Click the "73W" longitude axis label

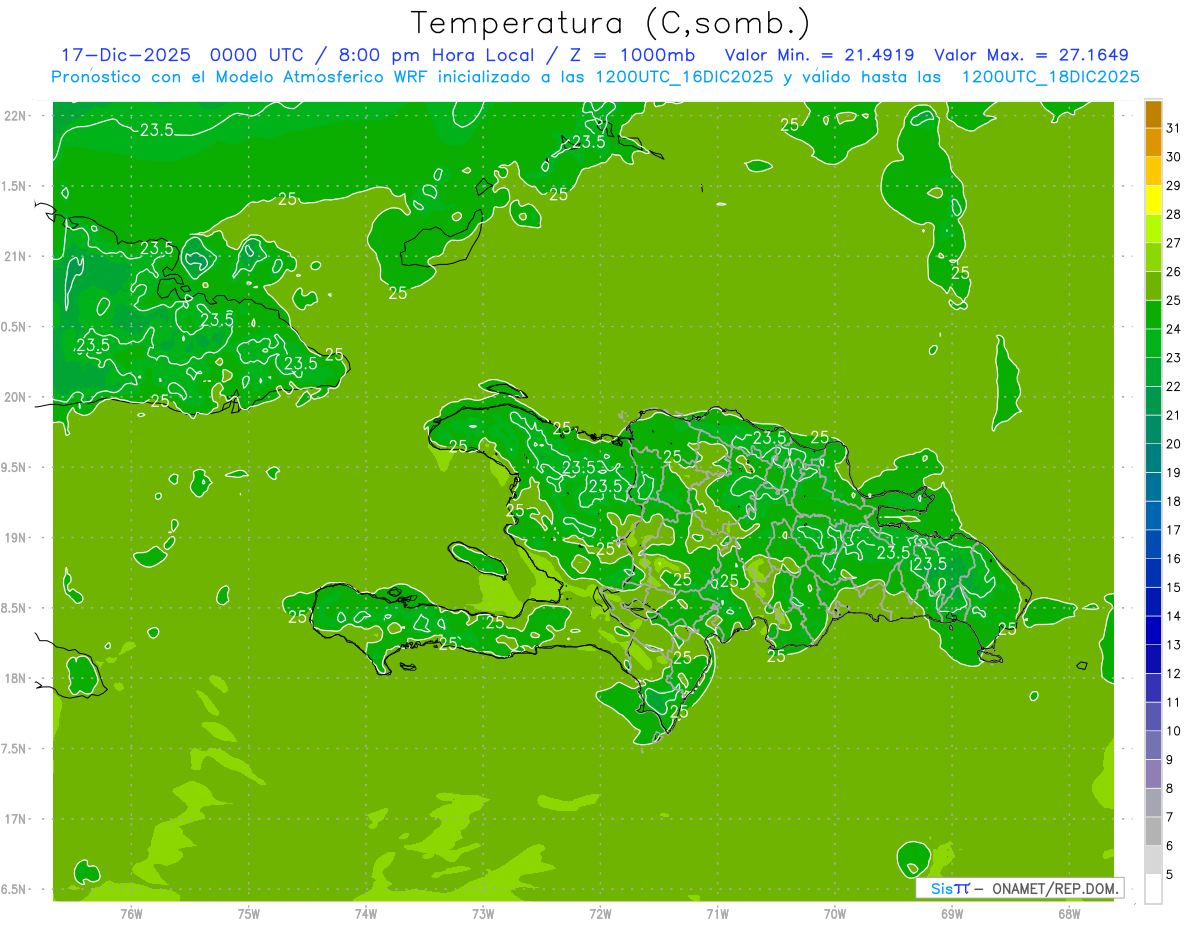482,913
